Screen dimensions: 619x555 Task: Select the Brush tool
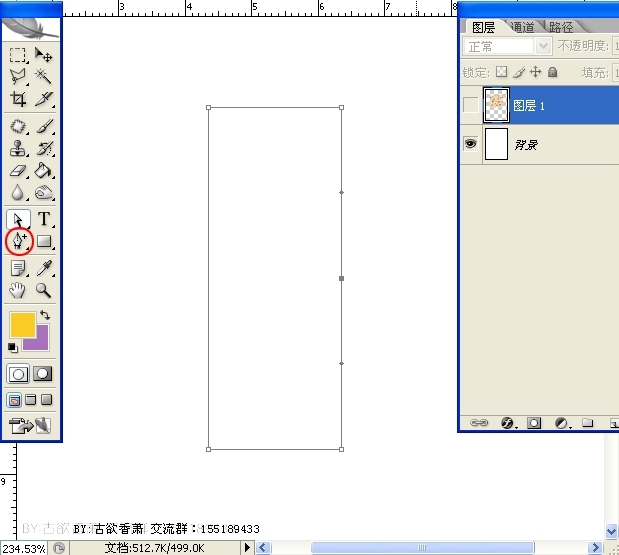pyautogui.click(x=44, y=127)
